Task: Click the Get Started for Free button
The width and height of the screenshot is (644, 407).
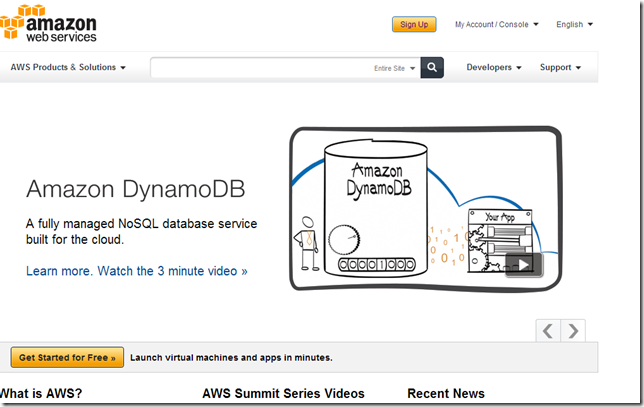Action: click(x=68, y=357)
